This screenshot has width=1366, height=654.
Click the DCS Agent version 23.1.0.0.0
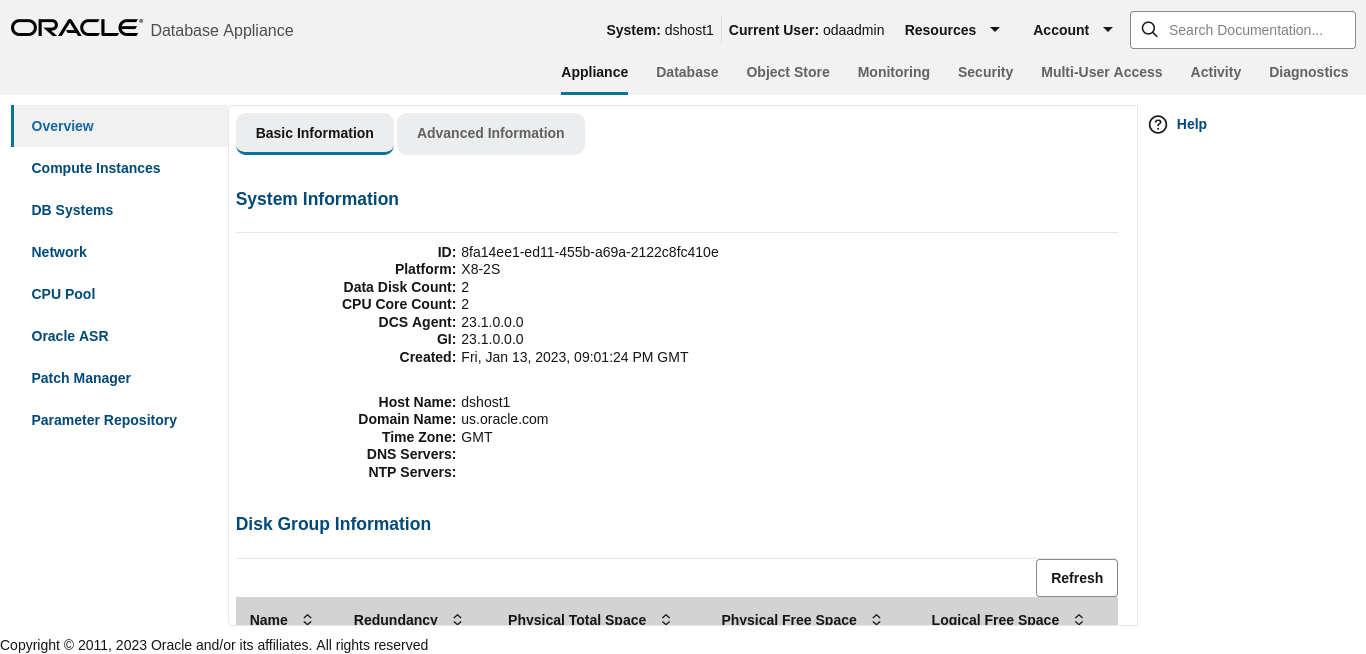click(x=492, y=322)
